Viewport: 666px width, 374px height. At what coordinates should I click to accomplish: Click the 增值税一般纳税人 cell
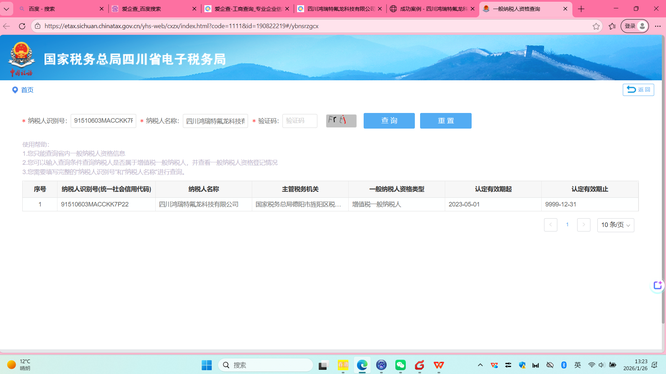point(397,205)
